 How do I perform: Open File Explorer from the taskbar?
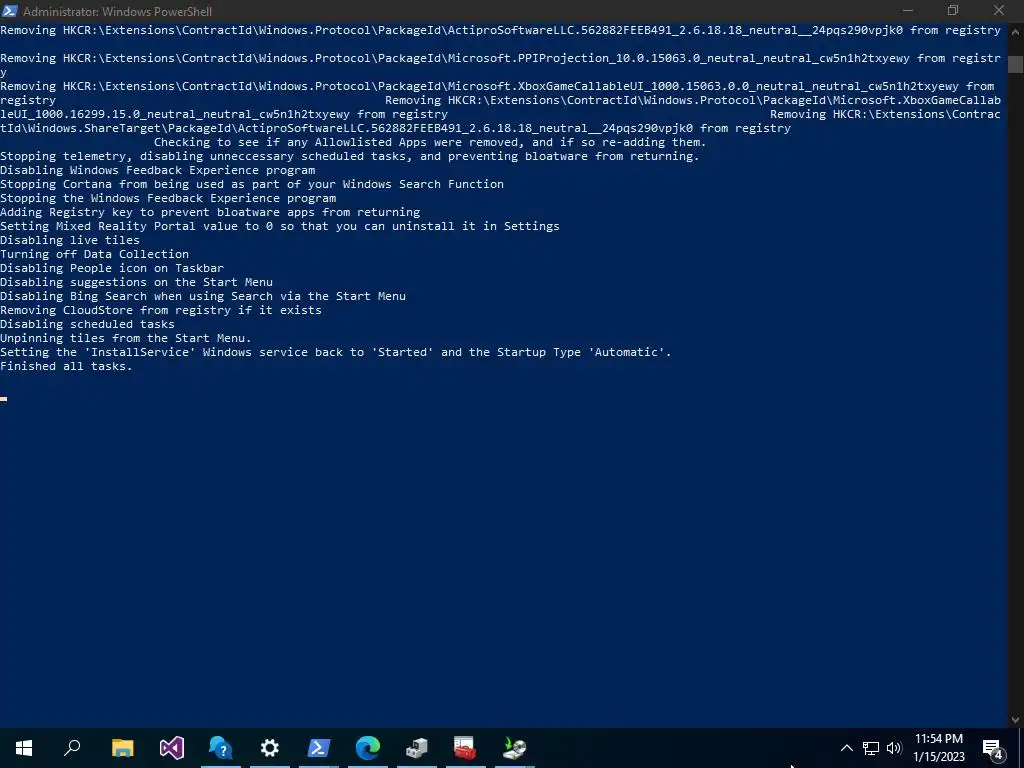click(x=122, y=747)
